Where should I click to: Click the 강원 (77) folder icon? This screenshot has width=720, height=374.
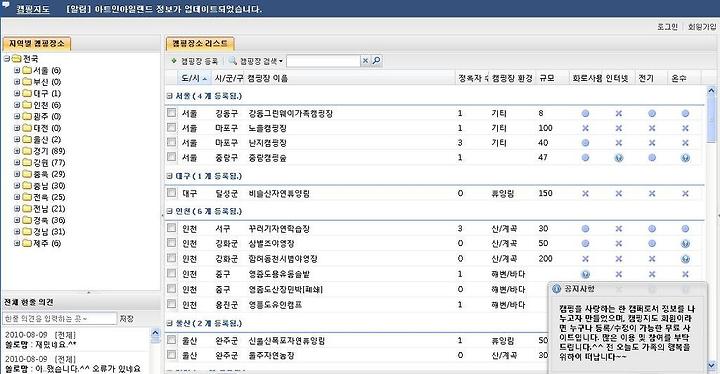pos(27,163)
